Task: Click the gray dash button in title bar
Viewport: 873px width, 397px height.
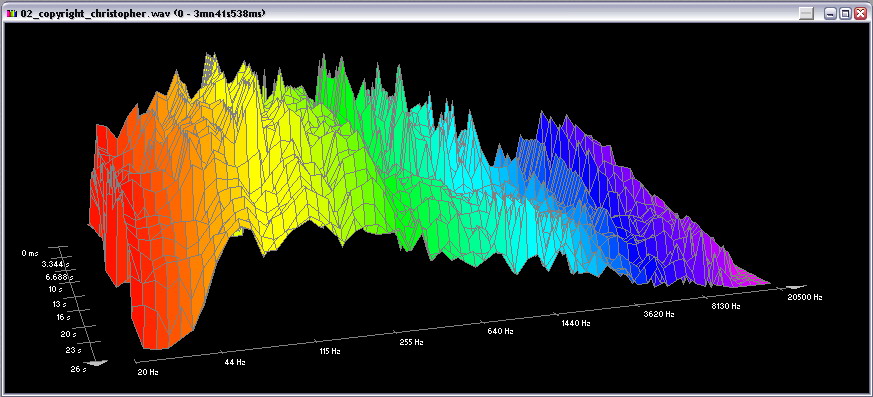Action: click(806, 14)
